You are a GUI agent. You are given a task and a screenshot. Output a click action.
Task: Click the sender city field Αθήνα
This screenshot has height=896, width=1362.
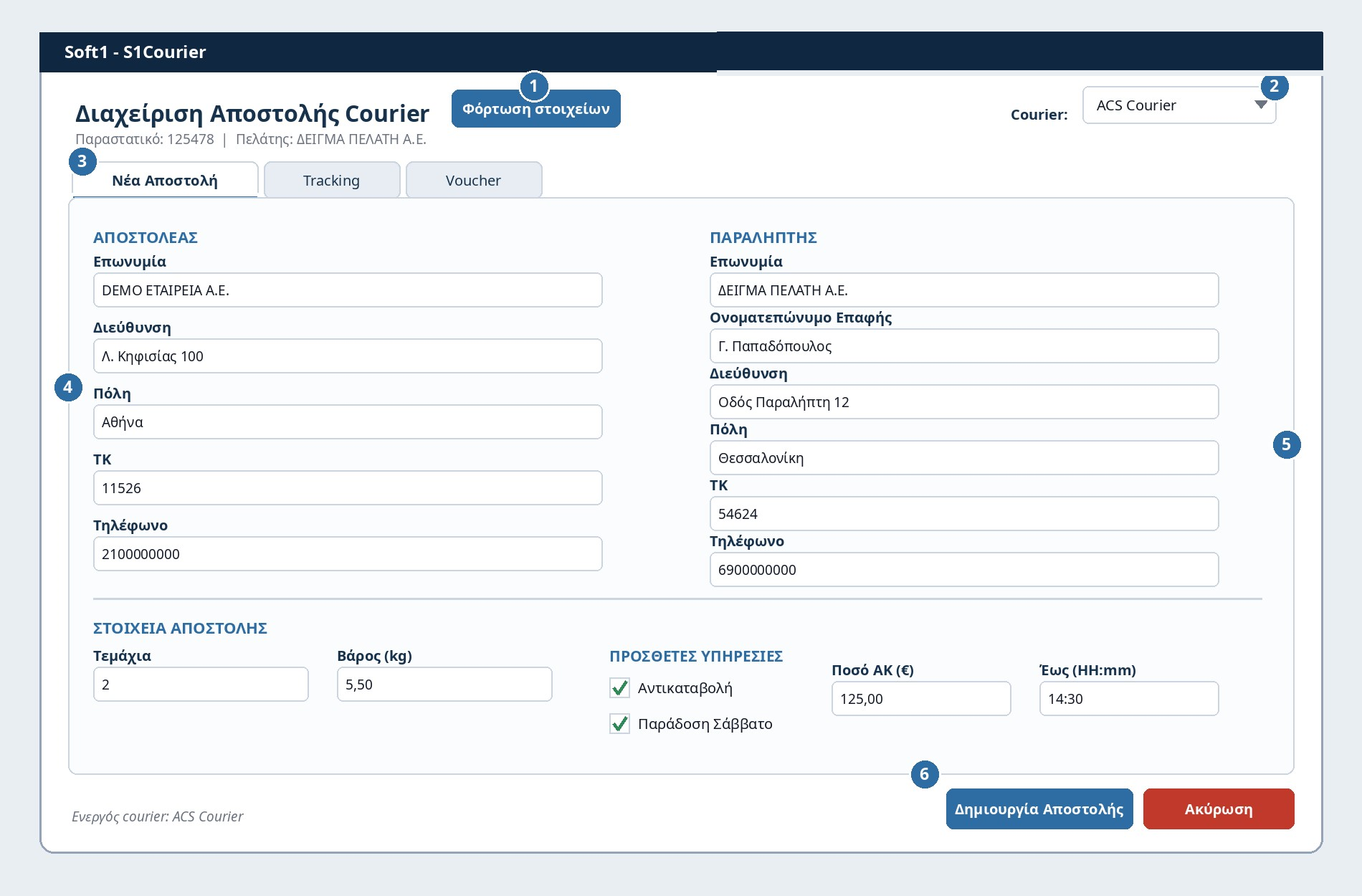(348, 422)
